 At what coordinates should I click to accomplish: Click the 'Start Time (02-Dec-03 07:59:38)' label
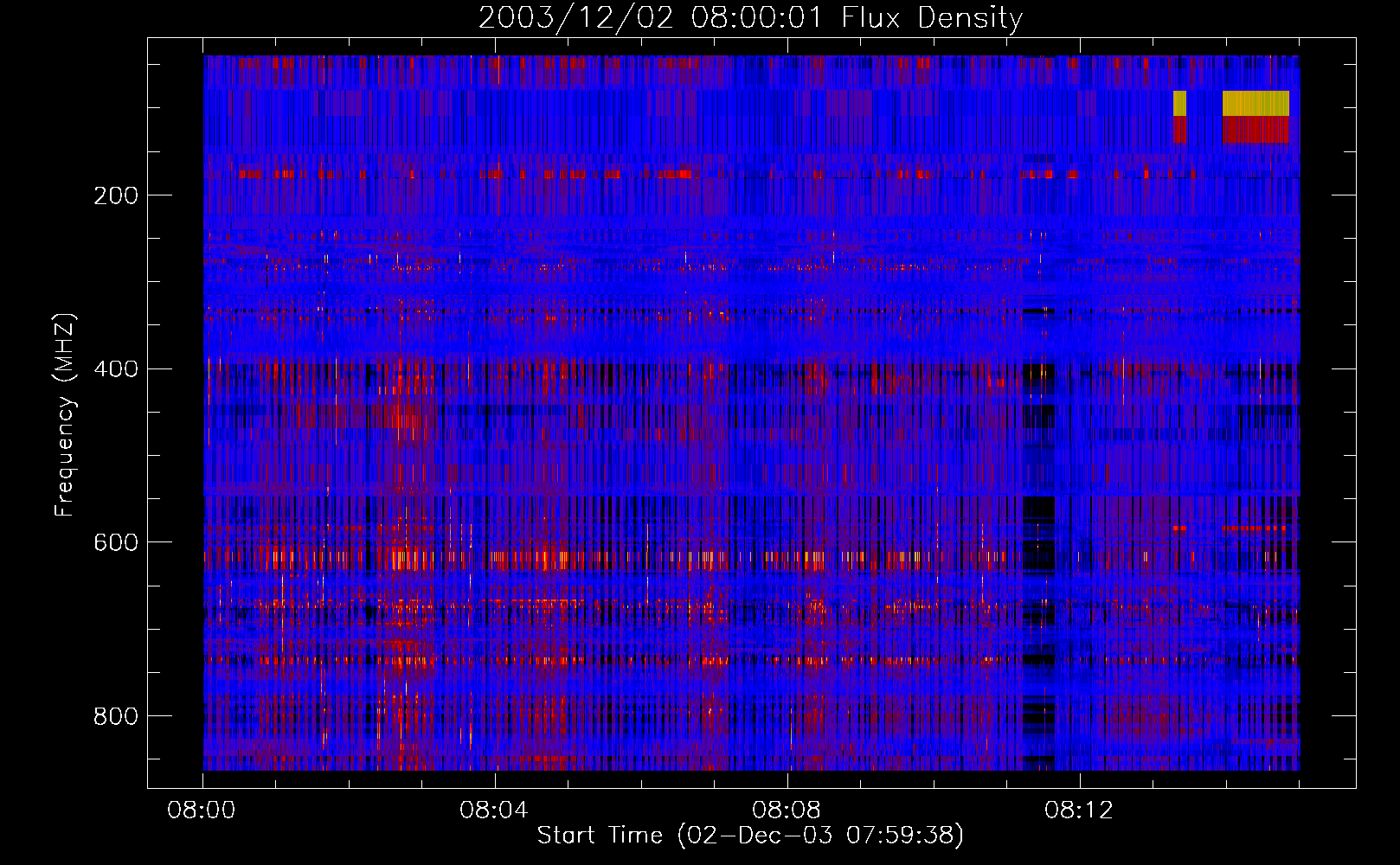coord(750,836)
